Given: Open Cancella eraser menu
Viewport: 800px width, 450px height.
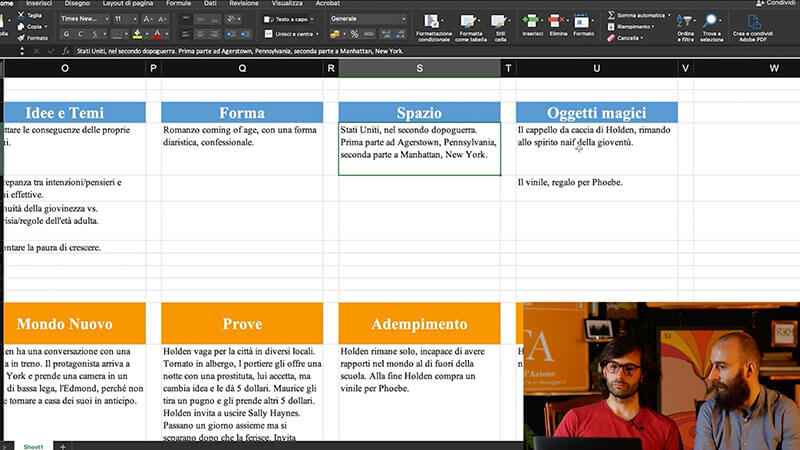Looking at the screenshot, I should [626, 38].
